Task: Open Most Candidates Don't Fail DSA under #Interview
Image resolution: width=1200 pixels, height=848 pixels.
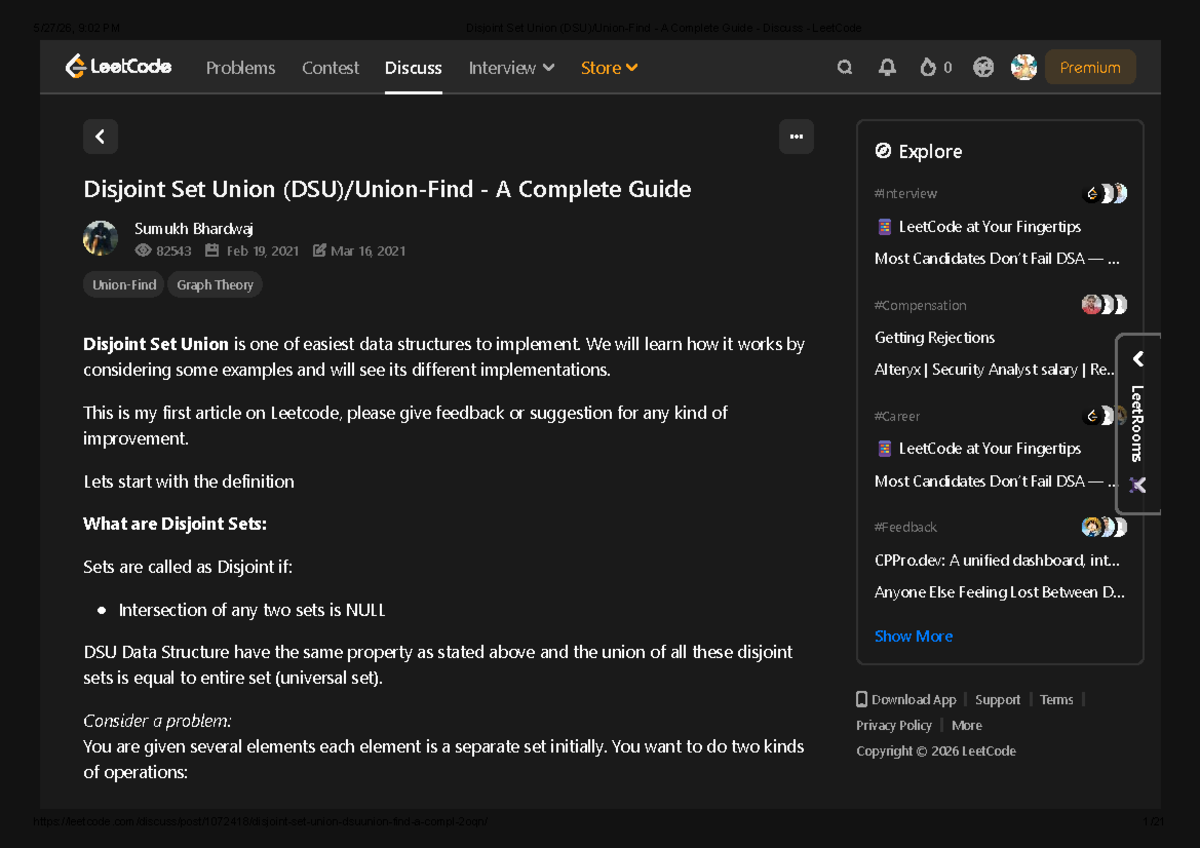Action: pyautogui.click(x=997, y=259)
